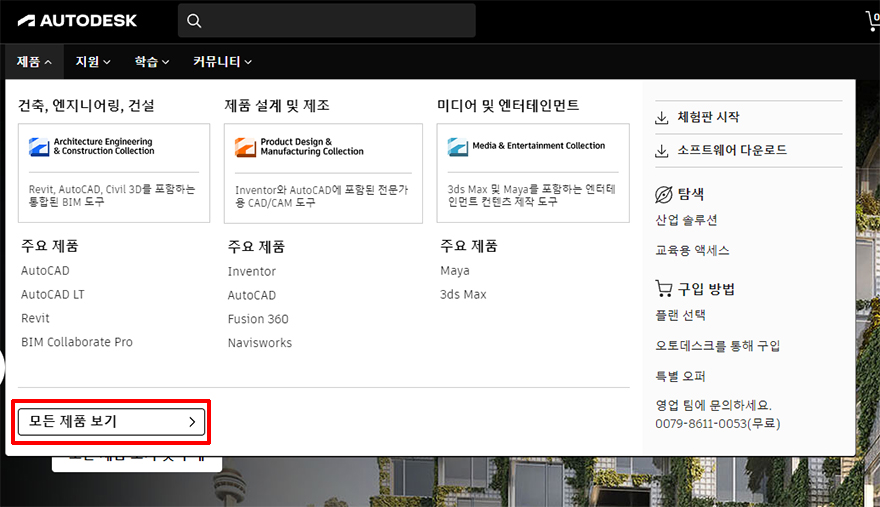This screenshot has width=880, height=507.
Task: Open the AutoCAD LT product link
Action: (53, 294)
